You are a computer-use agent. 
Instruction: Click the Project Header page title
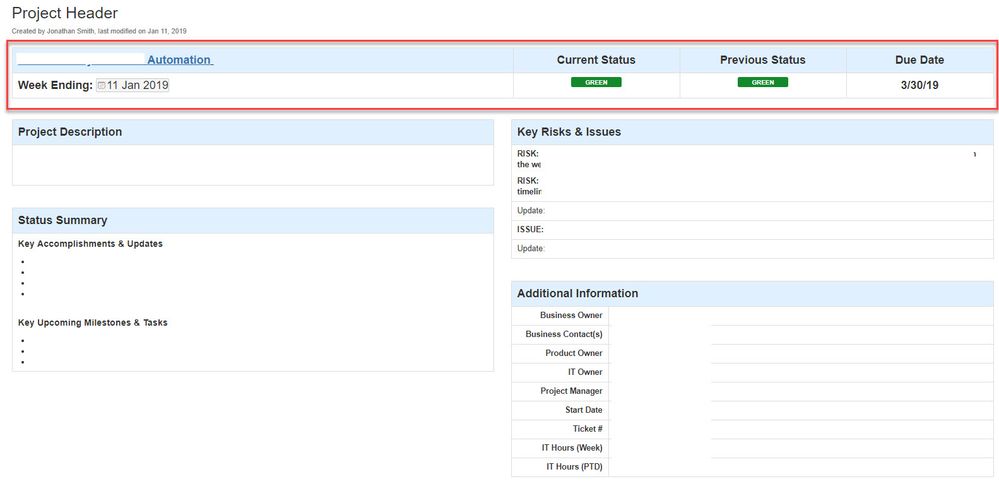(65, 13)
